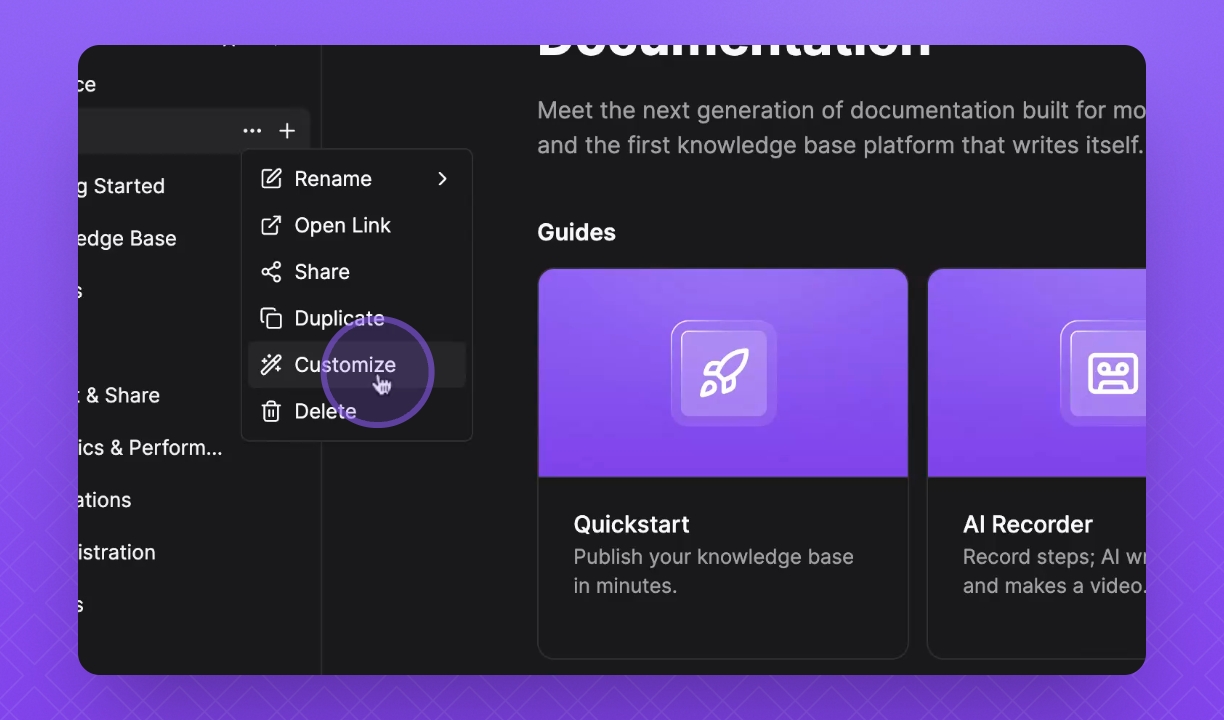Open the '& Perform...' sidebar item

point(150,448)
